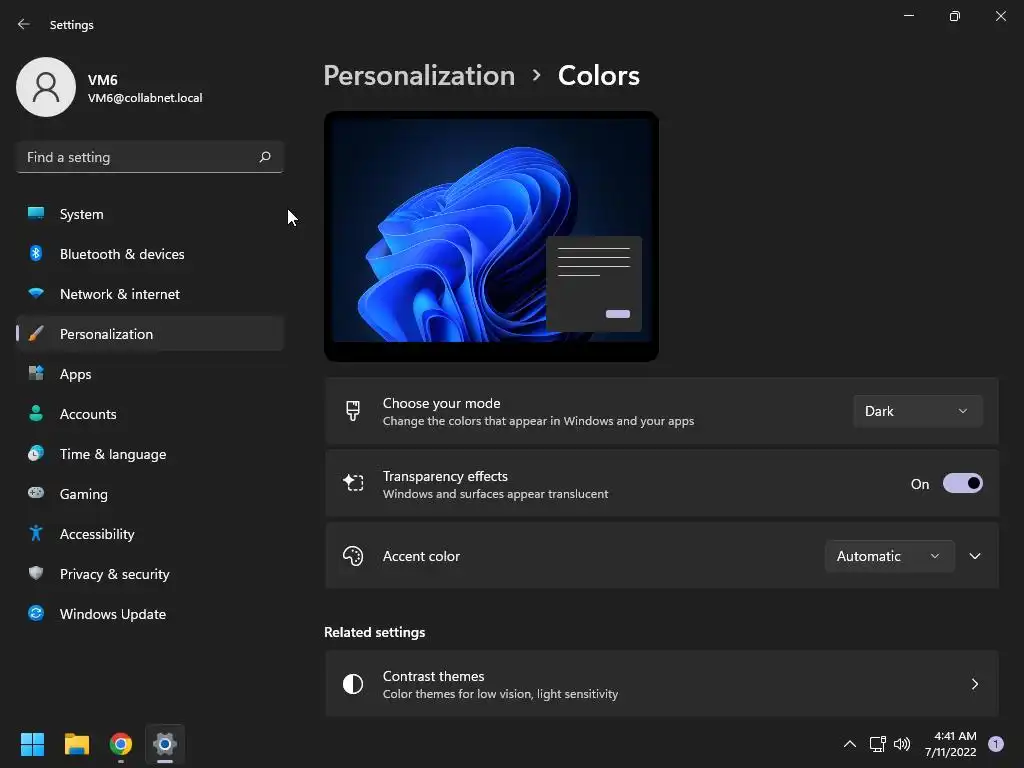Open Accessibility settings page
This screenshot has width=1024, height=768.
150,534
